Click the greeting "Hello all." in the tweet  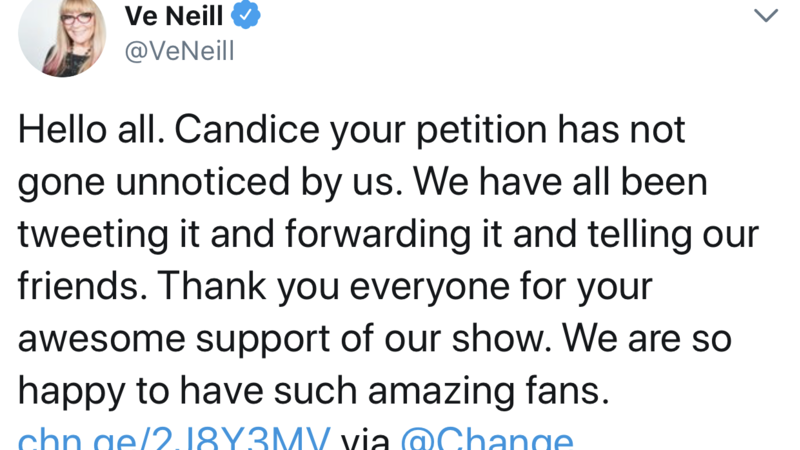point(85,130)
